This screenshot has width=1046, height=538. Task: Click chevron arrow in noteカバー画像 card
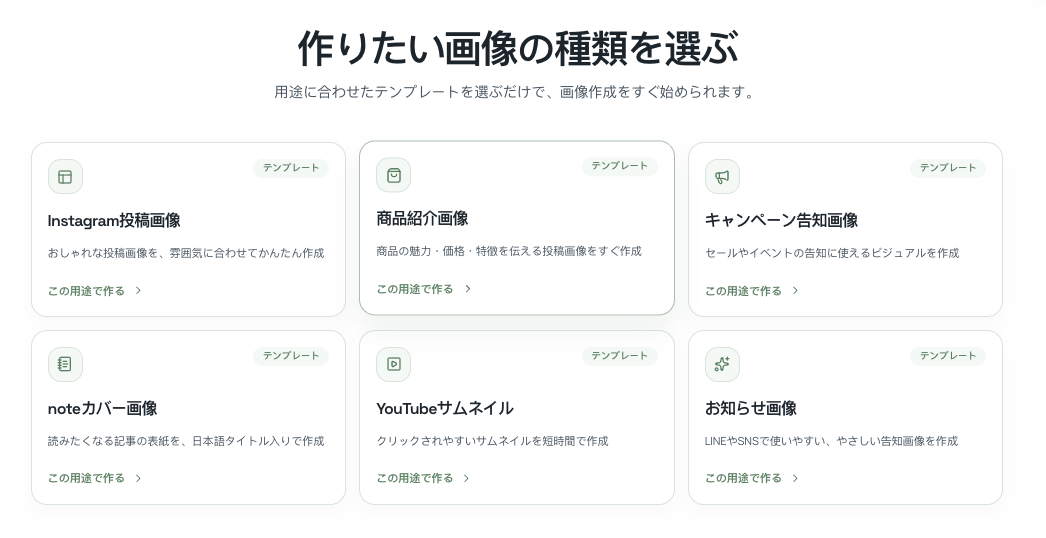click(x=138, y=479)
